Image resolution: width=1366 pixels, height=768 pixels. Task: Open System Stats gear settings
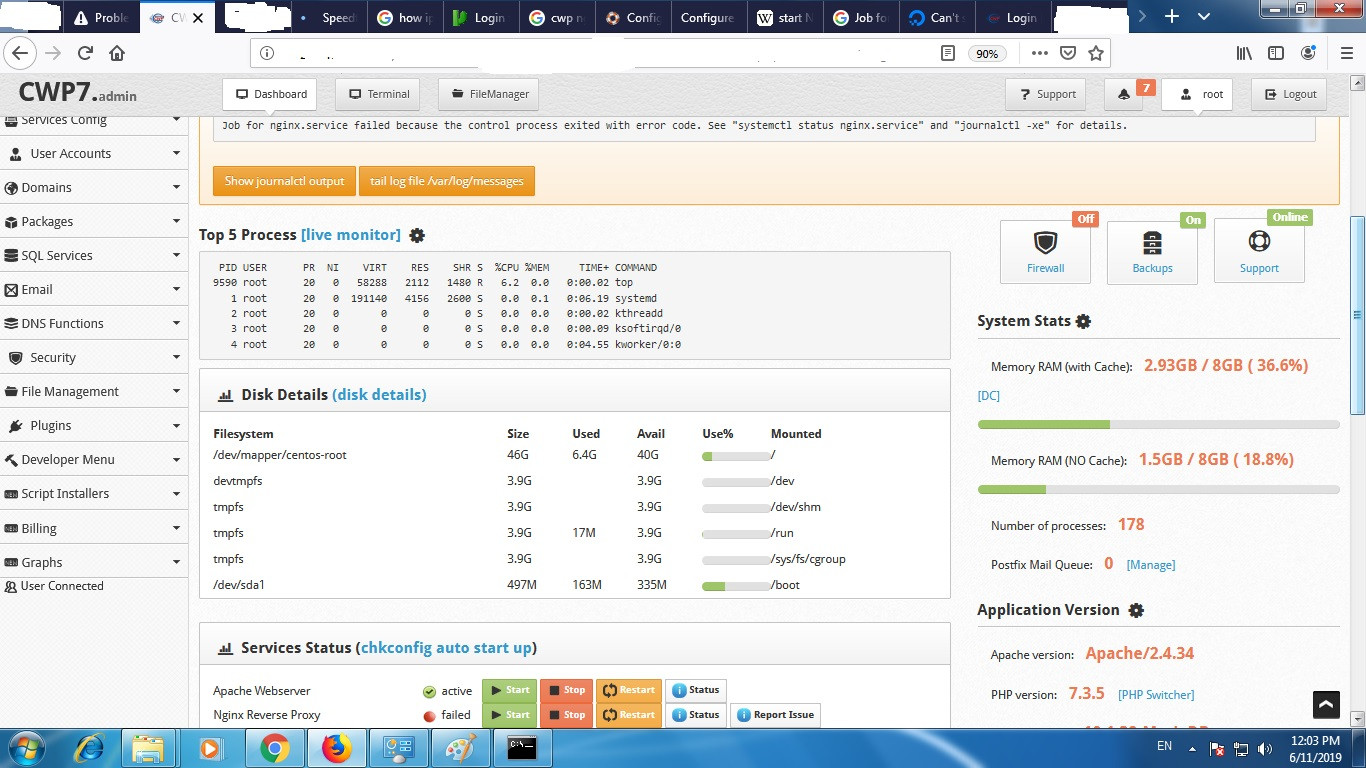pos(1083,321)
